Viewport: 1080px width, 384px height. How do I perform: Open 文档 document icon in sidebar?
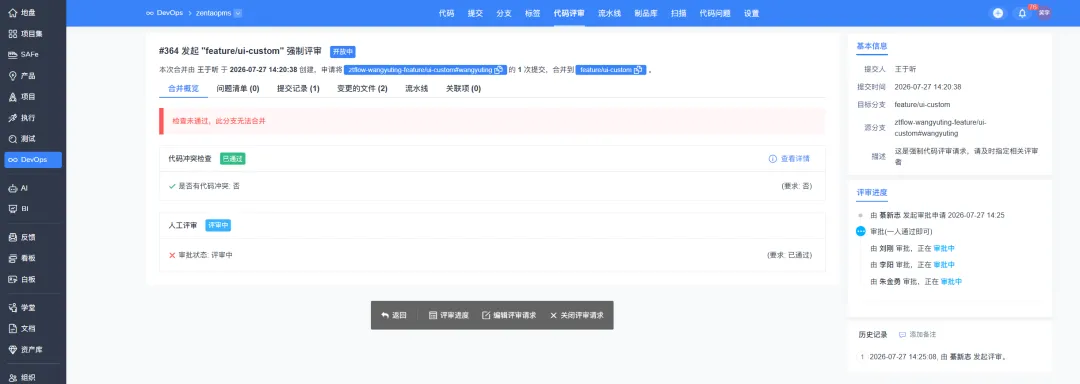coord(12,328)
